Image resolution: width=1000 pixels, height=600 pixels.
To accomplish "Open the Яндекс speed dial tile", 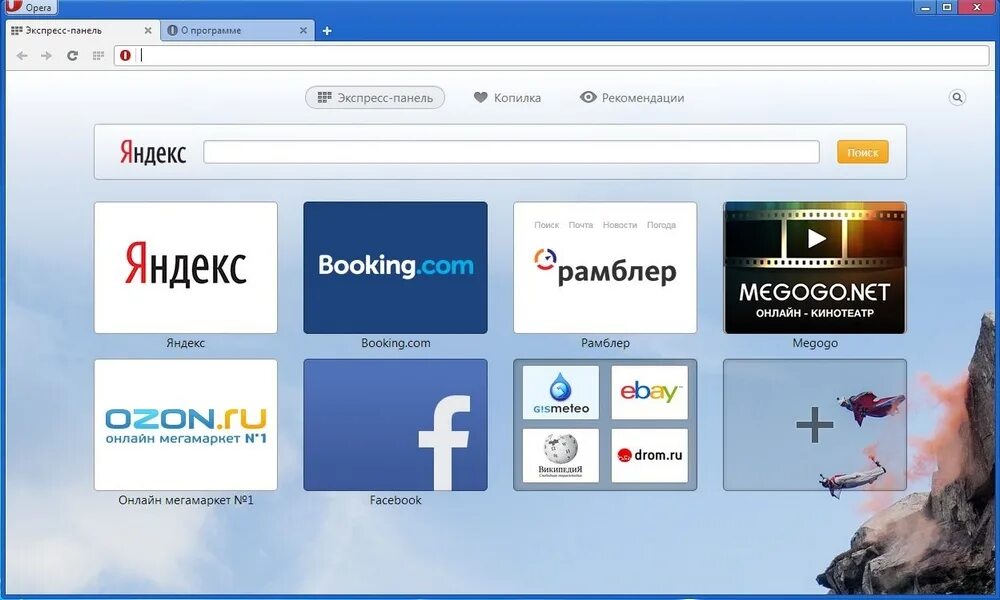I will [x=186, y=268].
